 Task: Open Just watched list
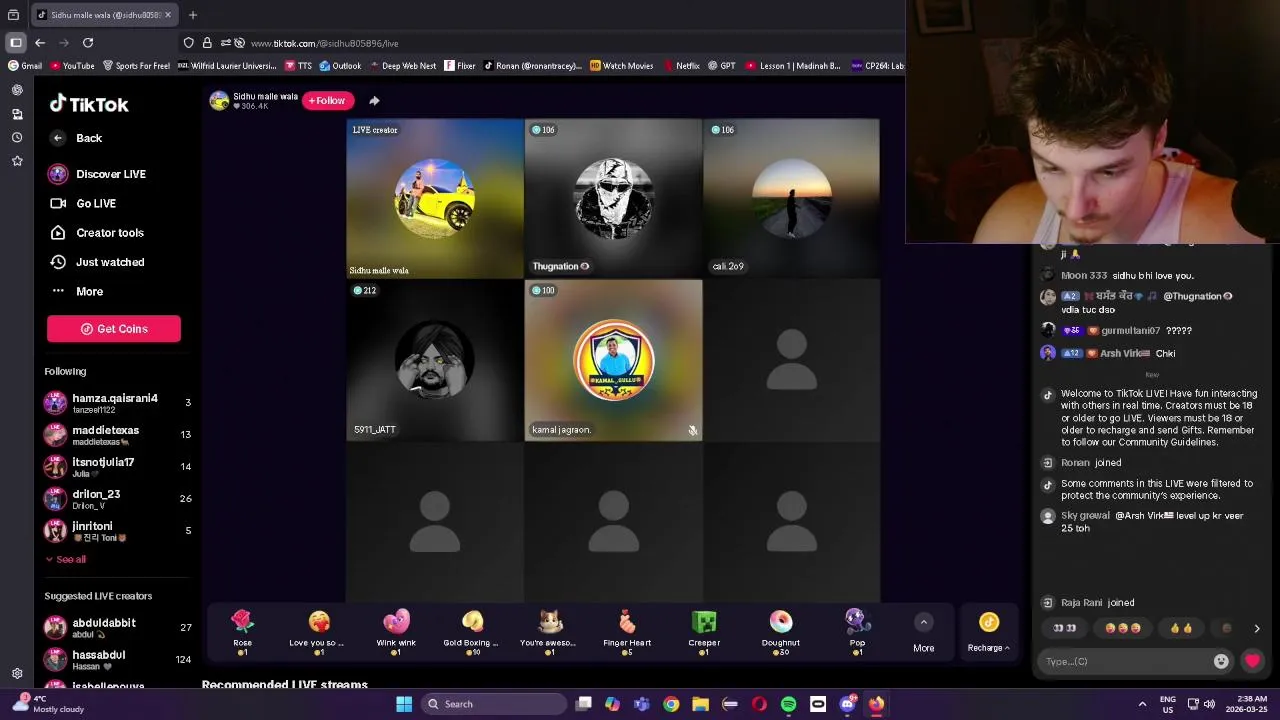point(97,262)
